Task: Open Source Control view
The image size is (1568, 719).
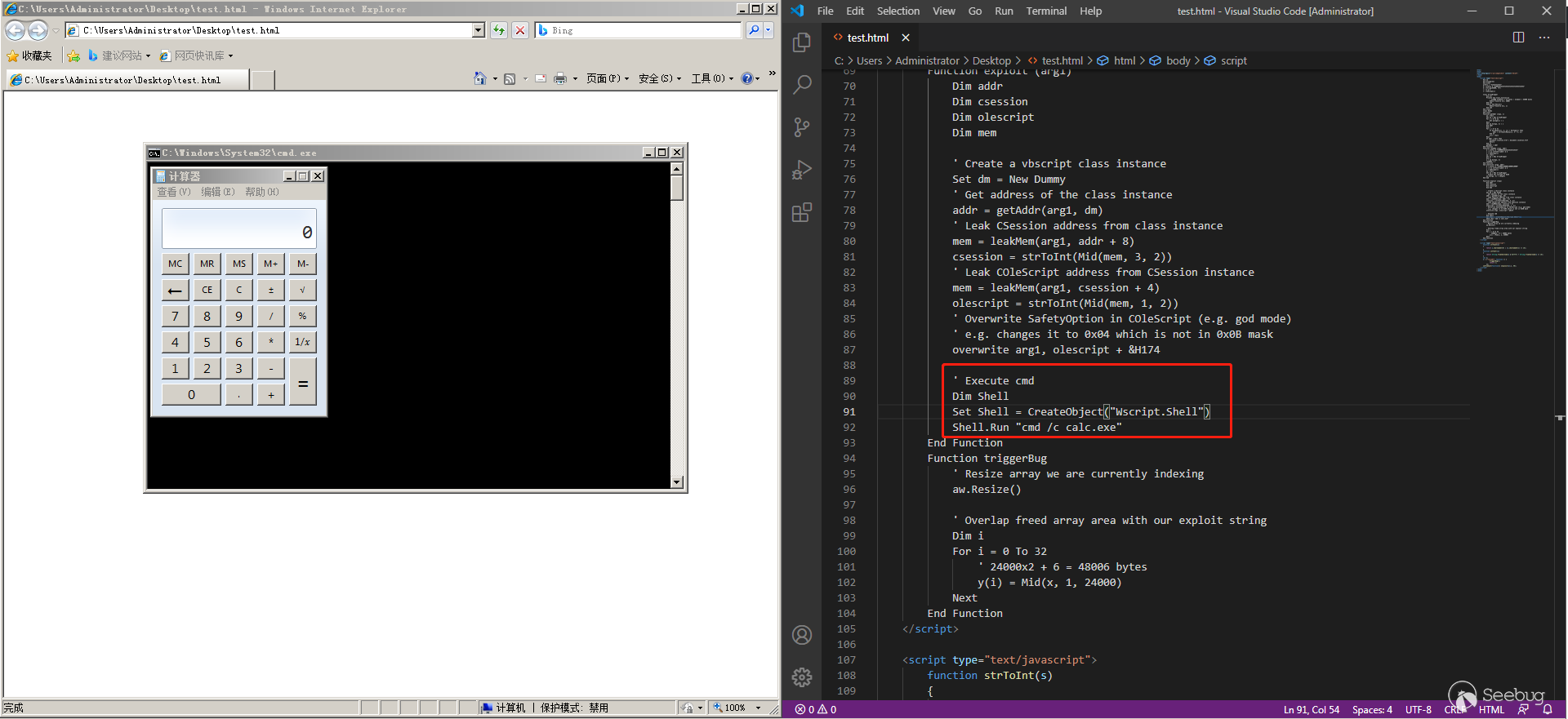Action: pos(802,127)
